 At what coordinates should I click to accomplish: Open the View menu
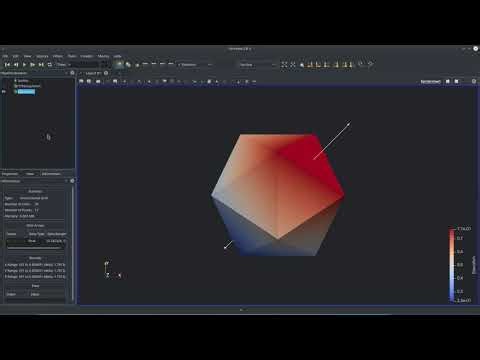coord(27,56)
